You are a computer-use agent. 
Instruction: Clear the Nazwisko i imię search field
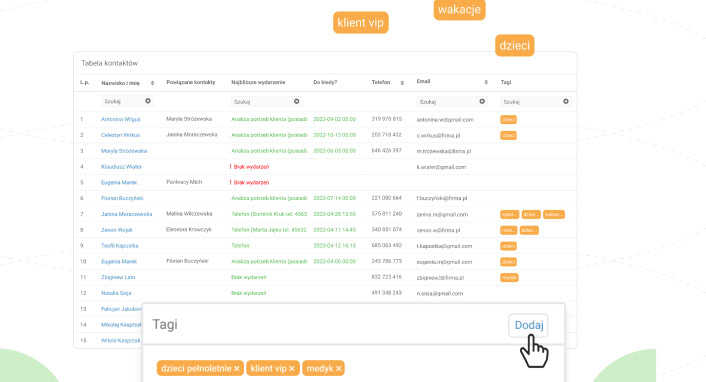[148, 101]
